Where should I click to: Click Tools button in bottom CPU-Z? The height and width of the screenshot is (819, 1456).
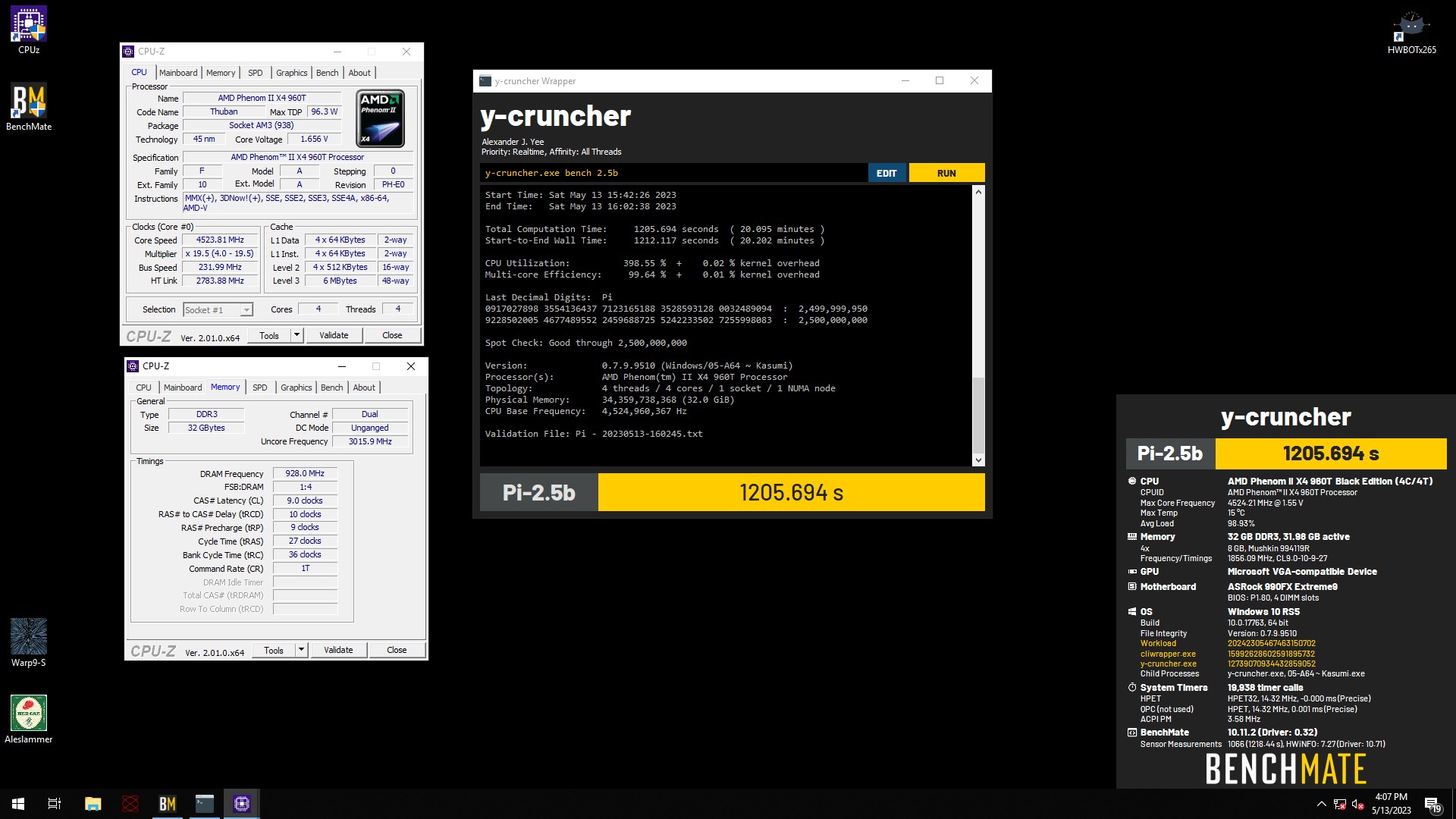tap(274, 650)
